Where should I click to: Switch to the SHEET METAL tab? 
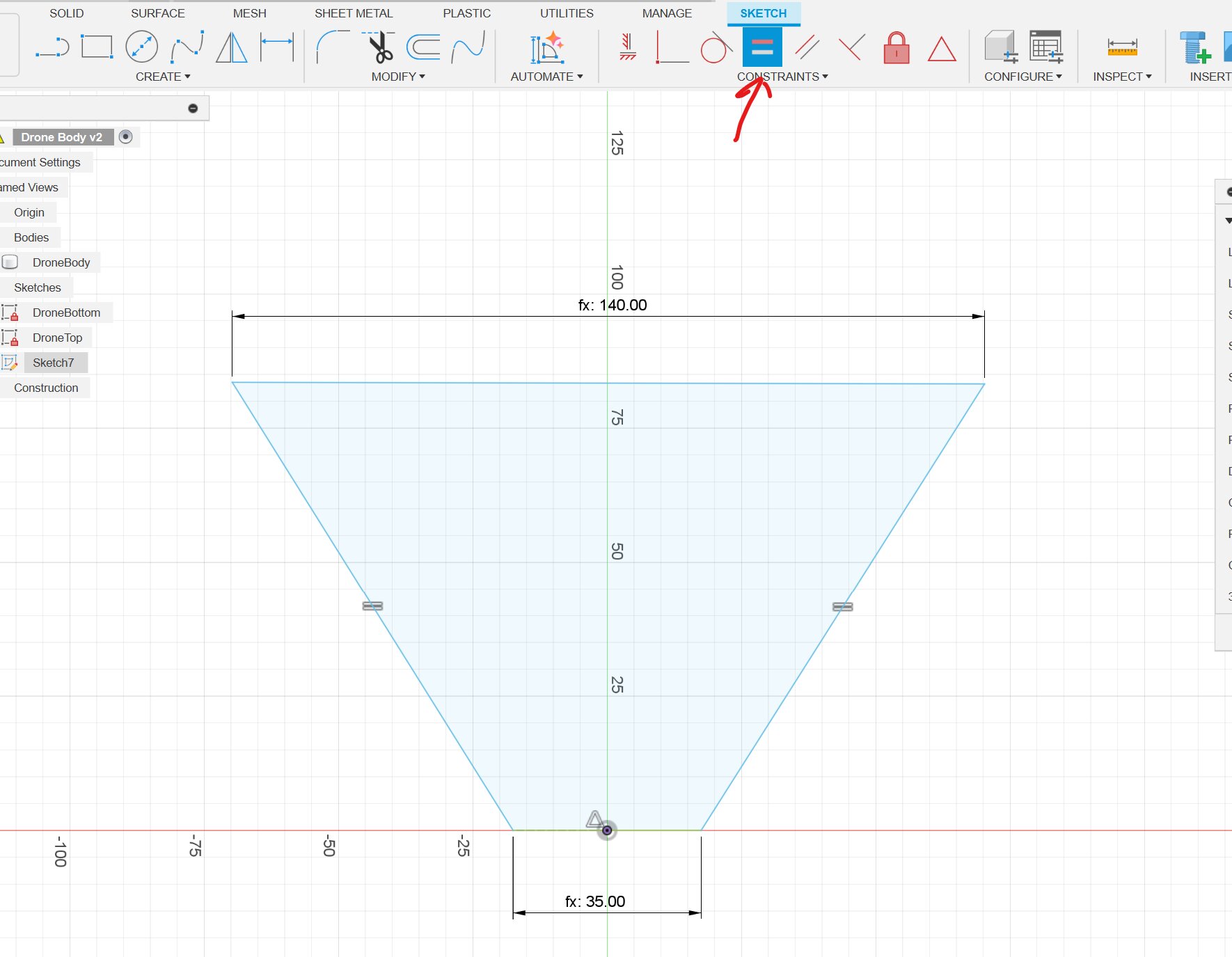click(x=354, y=13)
